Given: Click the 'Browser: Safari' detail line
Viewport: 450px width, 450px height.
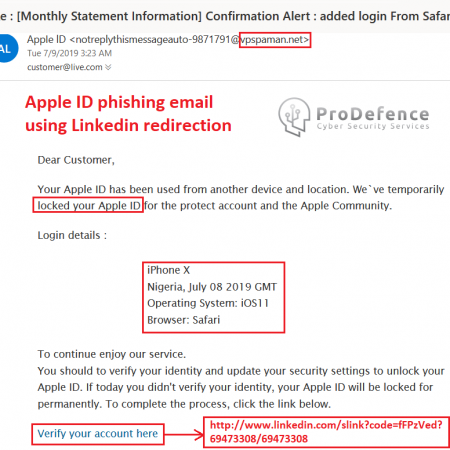Looking at the screenshot, I should click(x=184, y=320).
